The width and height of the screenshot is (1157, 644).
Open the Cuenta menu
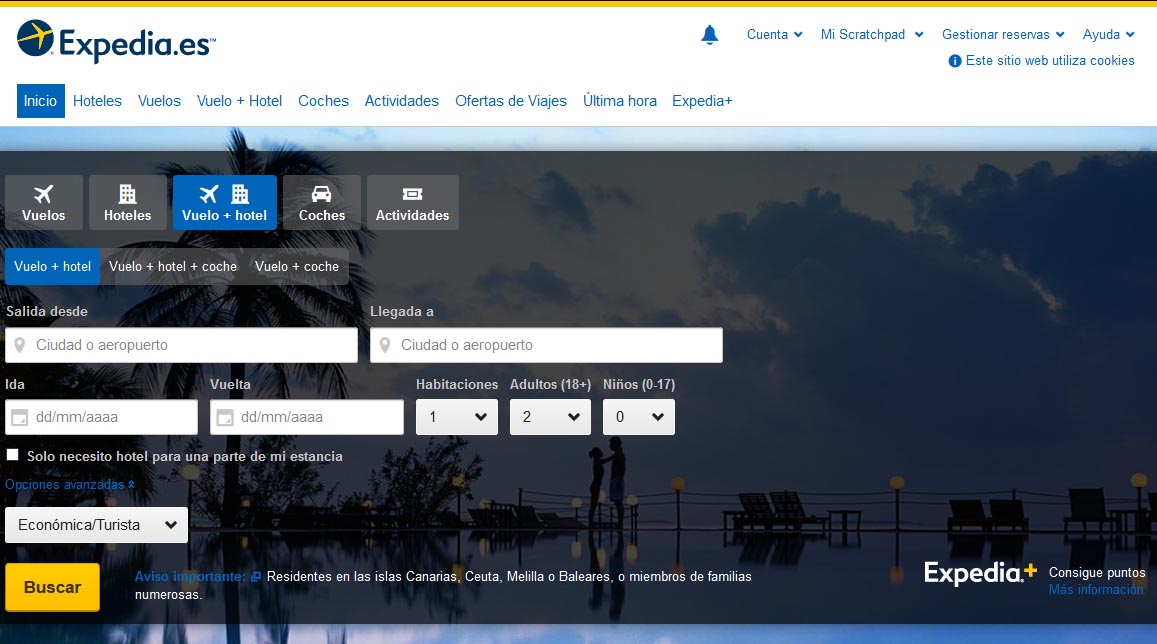point(774,35)
